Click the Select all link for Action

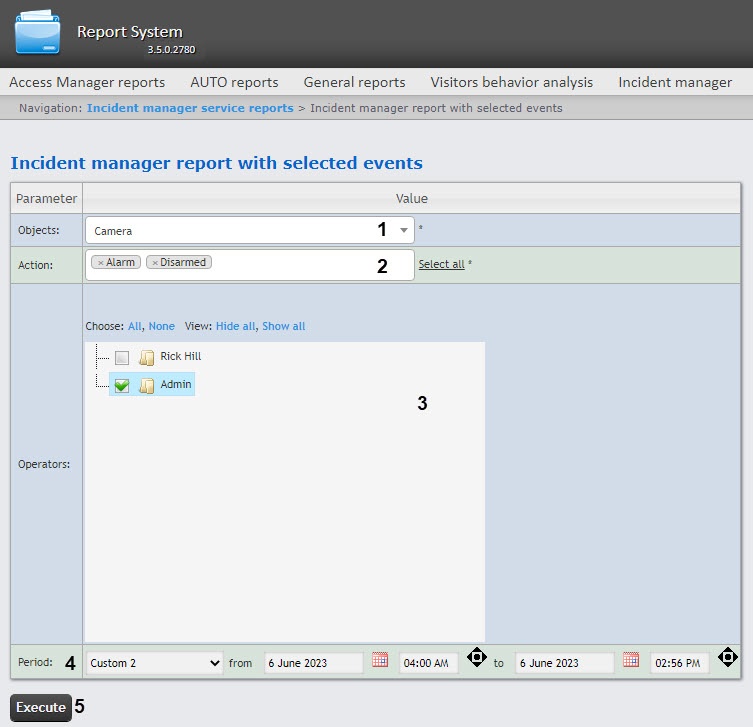click(x=441, y=264)
